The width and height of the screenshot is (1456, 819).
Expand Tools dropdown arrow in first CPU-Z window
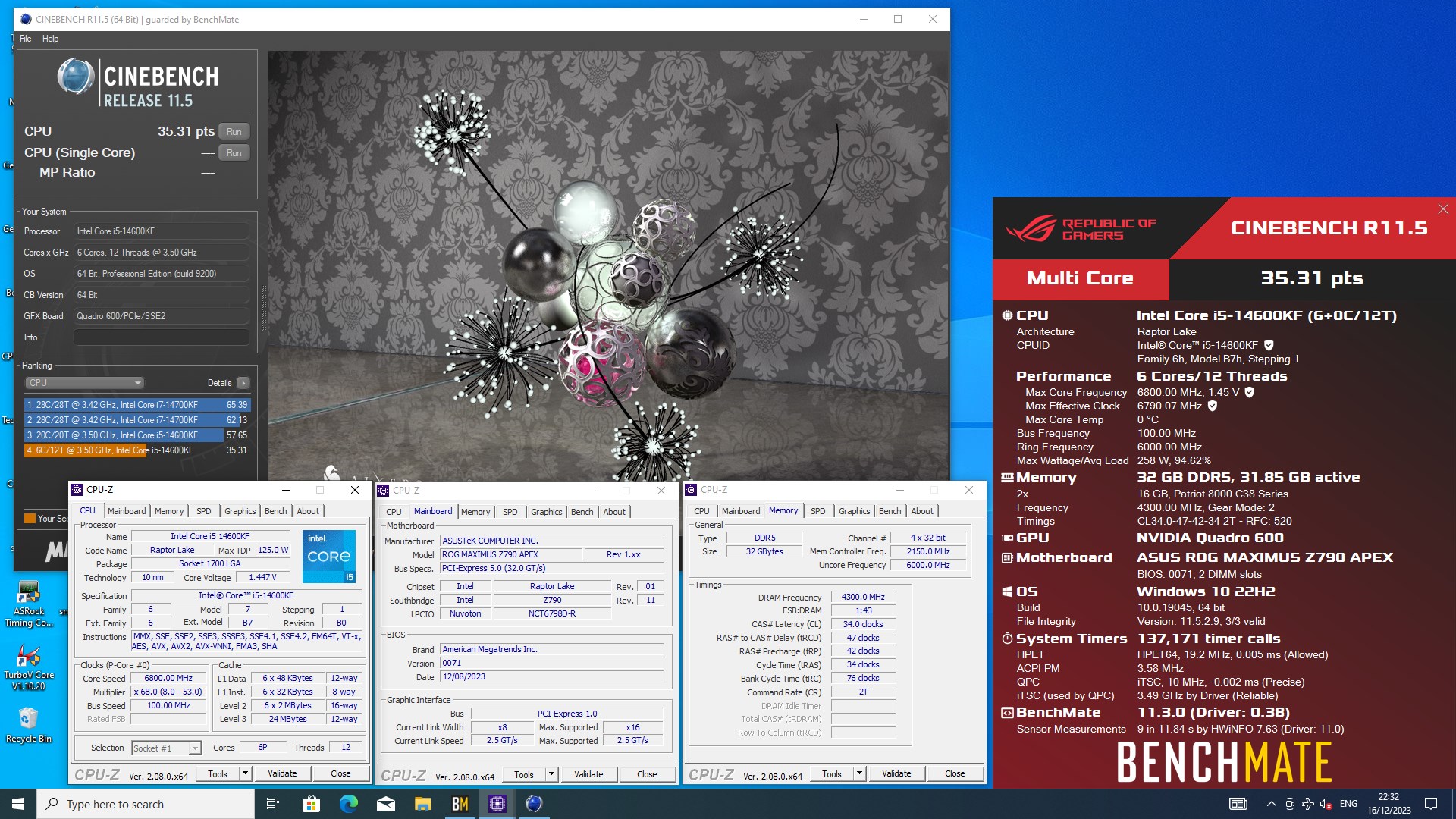(245, 774)
